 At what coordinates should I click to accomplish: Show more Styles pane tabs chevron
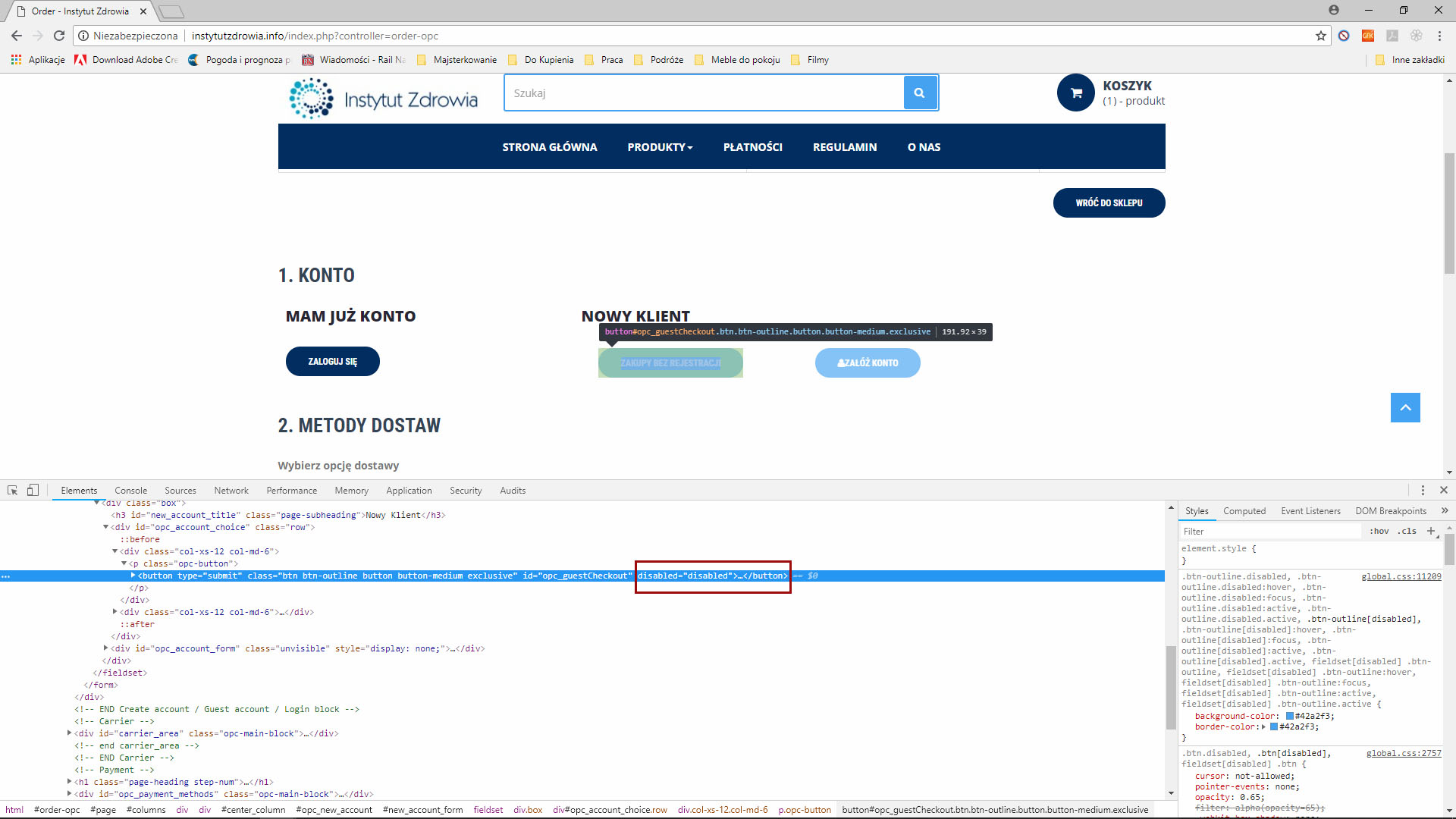point(1444,511)
